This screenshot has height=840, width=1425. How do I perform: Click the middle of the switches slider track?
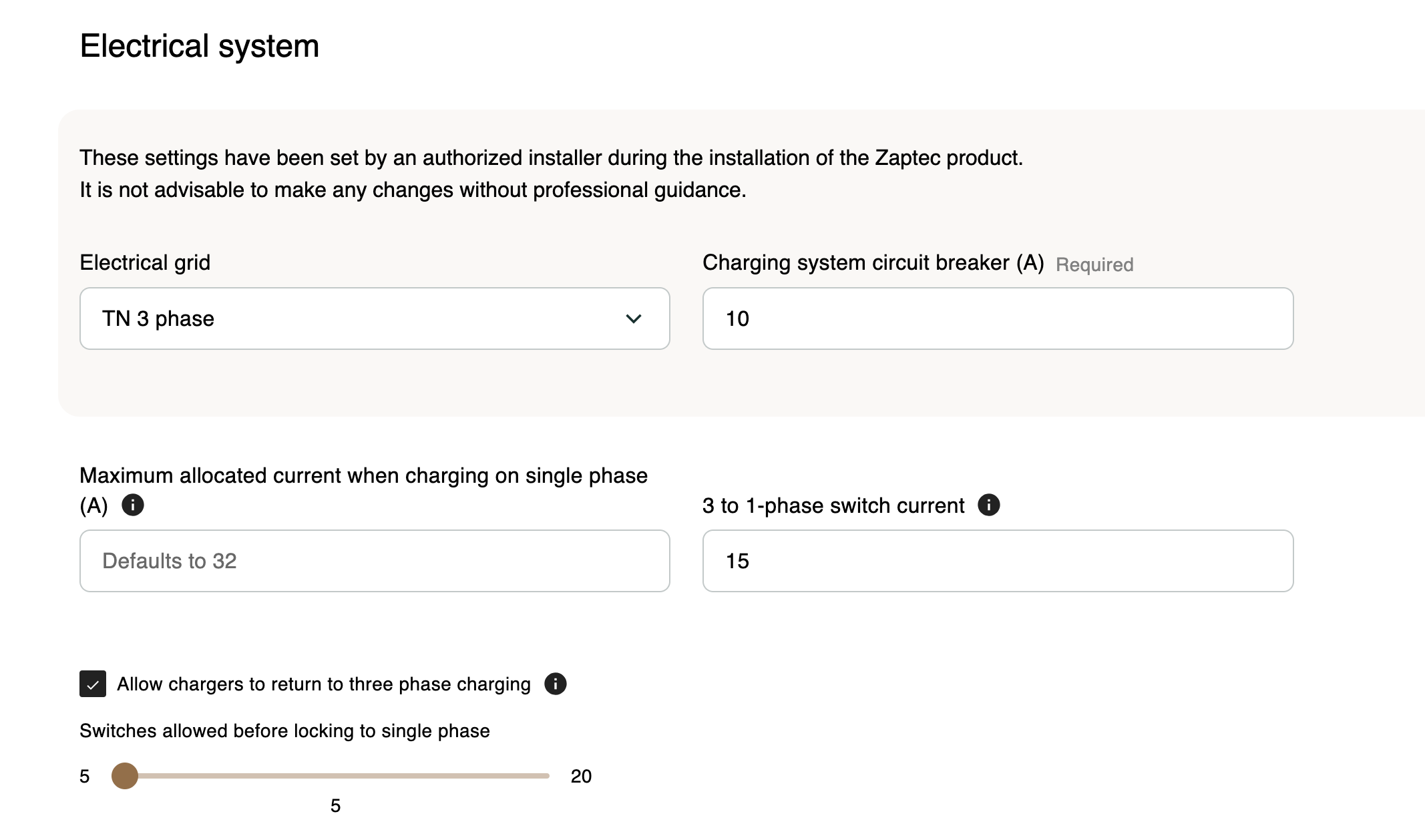point(337,776)
